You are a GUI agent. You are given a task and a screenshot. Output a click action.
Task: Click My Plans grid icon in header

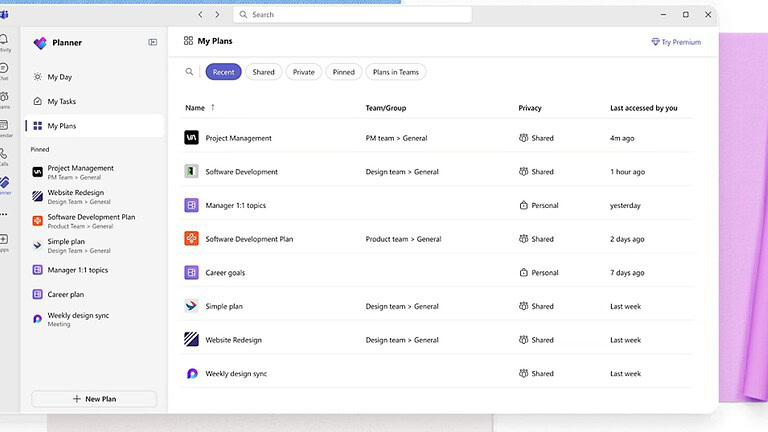(188, 41)
